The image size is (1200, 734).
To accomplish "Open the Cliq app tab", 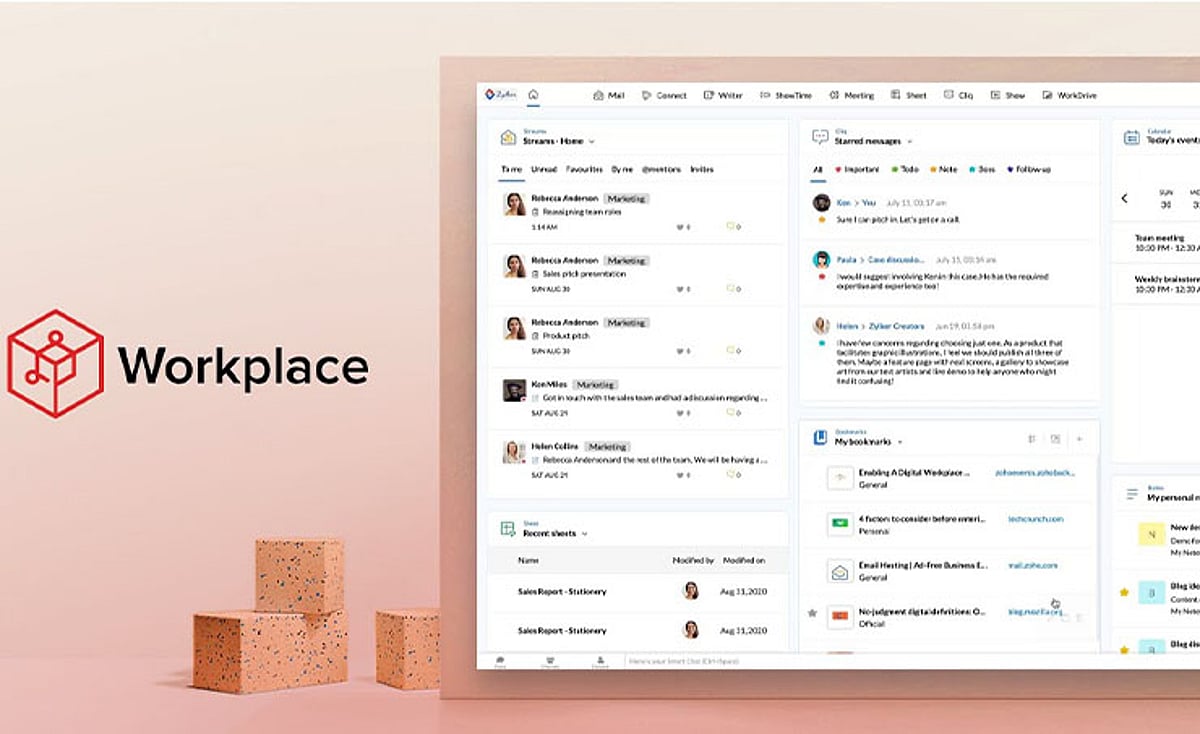I will tap(958, 95).
